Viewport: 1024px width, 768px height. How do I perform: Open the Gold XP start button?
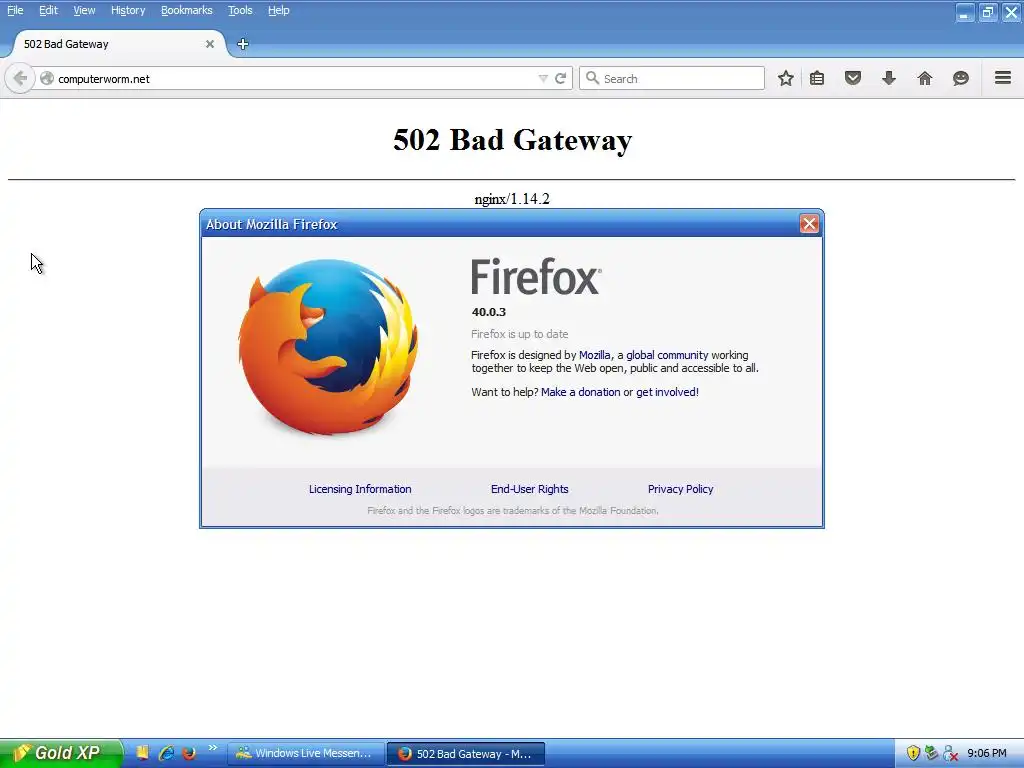61,753
